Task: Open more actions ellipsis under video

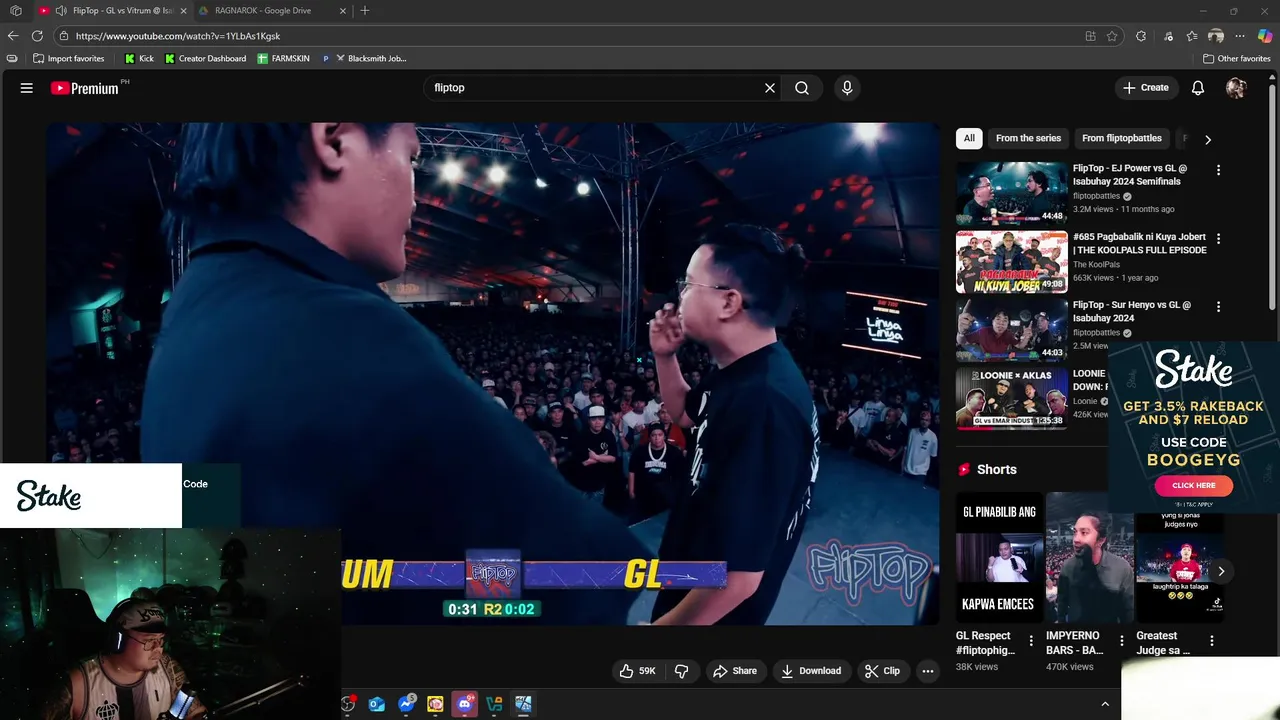Action: (x=928, y=671)
